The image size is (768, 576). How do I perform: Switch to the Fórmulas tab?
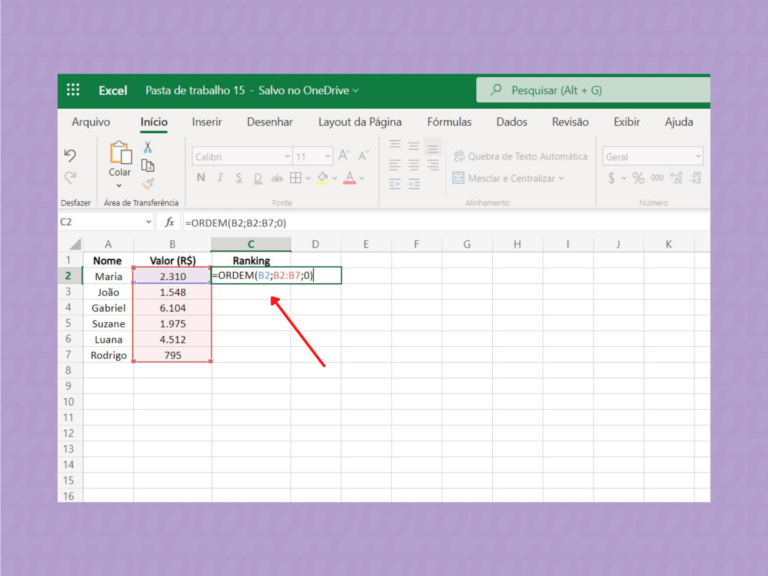[449, 122]
